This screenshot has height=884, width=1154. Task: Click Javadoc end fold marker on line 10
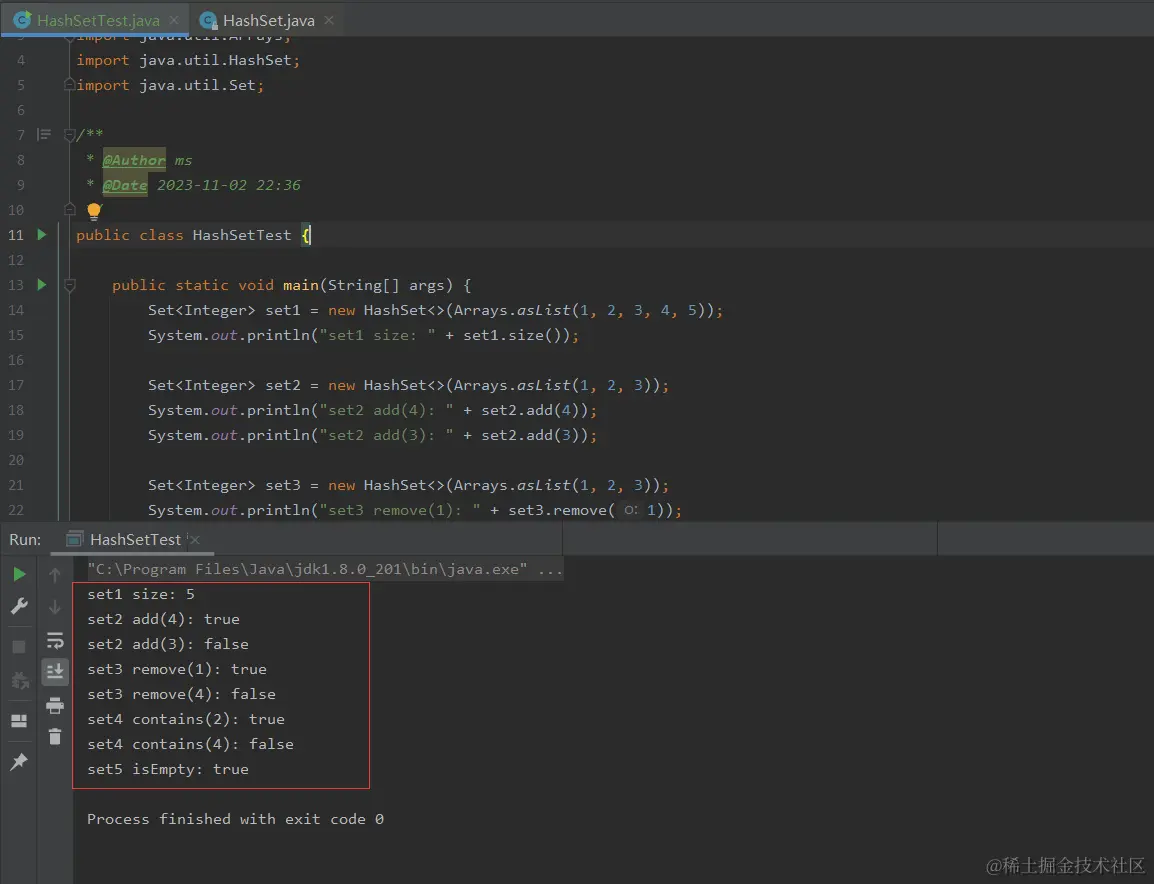[x=69, y=210]
